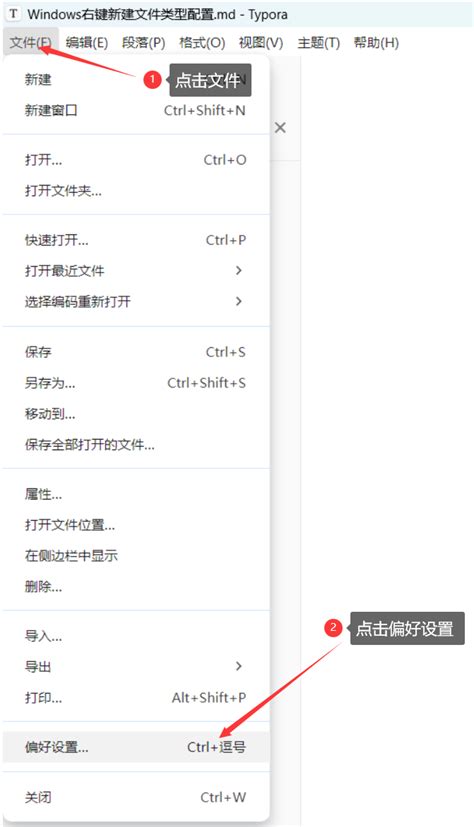The height and width of the screenshot is (827, 474).
Task: Open the 视图(V) menu
Action: click(260, 43)
